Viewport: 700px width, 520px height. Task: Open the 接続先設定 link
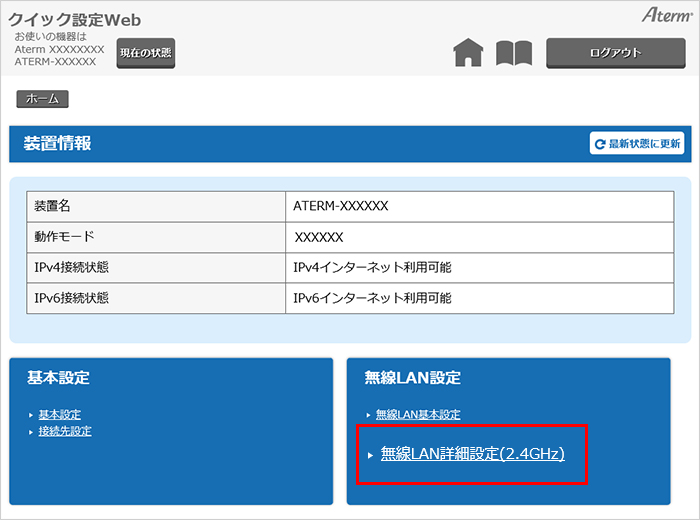pyautogui.click(x=65, y=431)
